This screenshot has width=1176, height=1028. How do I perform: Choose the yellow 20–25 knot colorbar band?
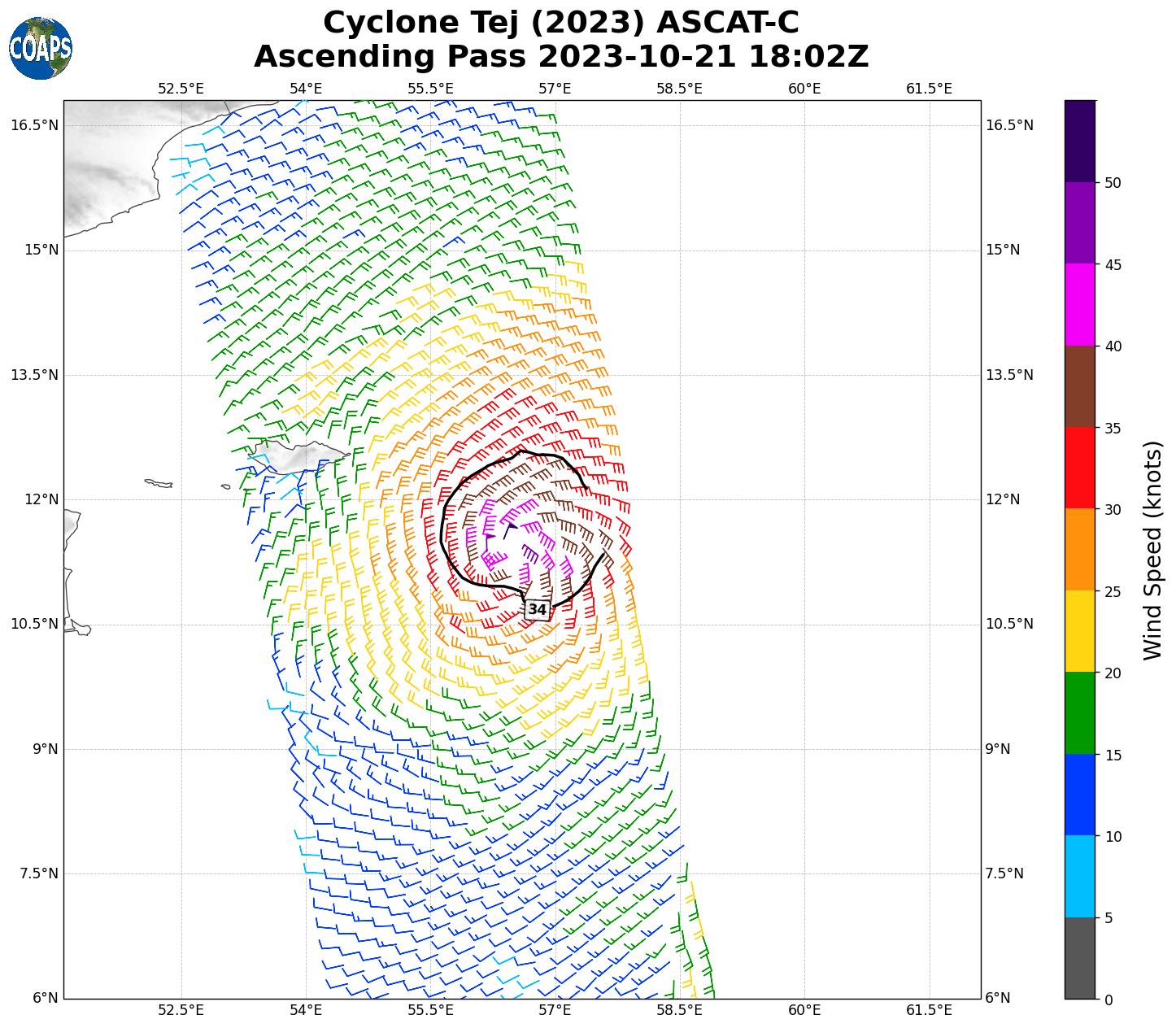[x=1080, y=631]
